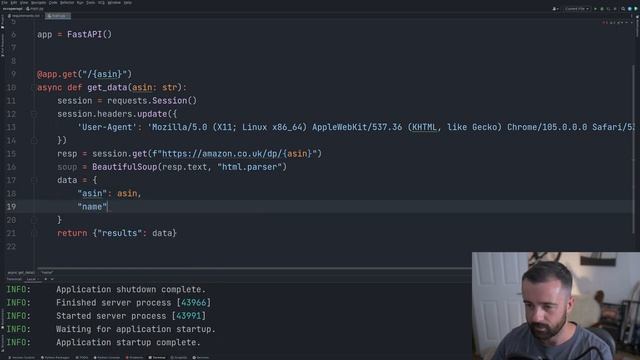Open the Current File run configuration dropdown
This screenshot has width=640, height=360.
(577, 9)
